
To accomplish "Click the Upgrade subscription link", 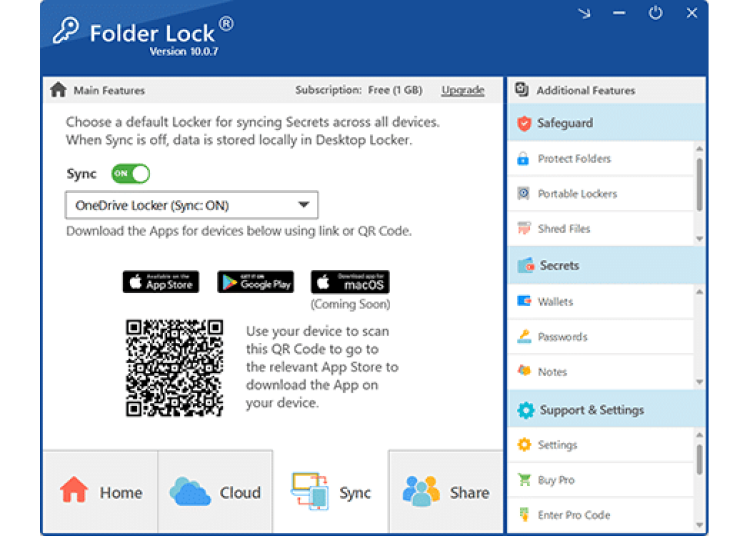I will pos(463,90).
